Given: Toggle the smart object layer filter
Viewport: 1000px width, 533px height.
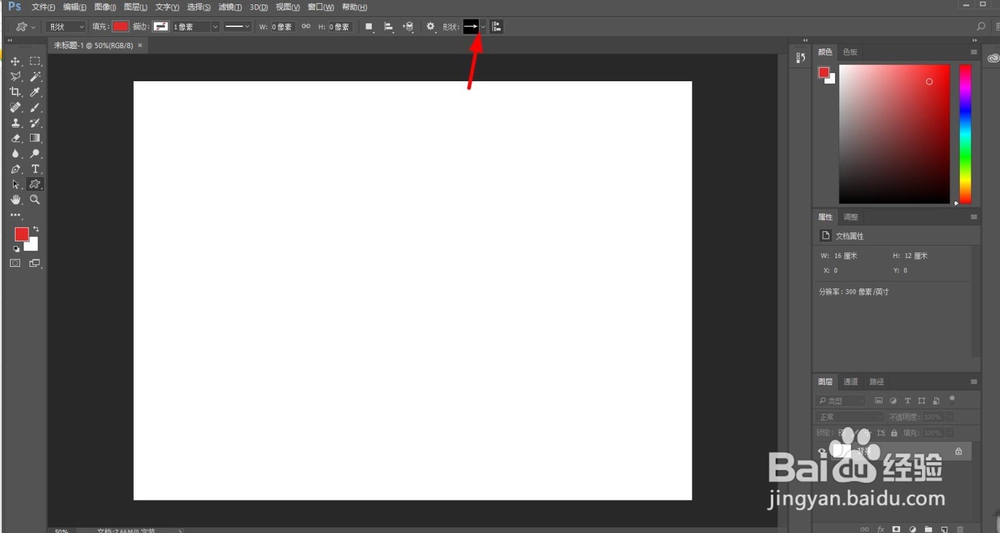Looking at the screenshot, I should (x=936, y=400).
